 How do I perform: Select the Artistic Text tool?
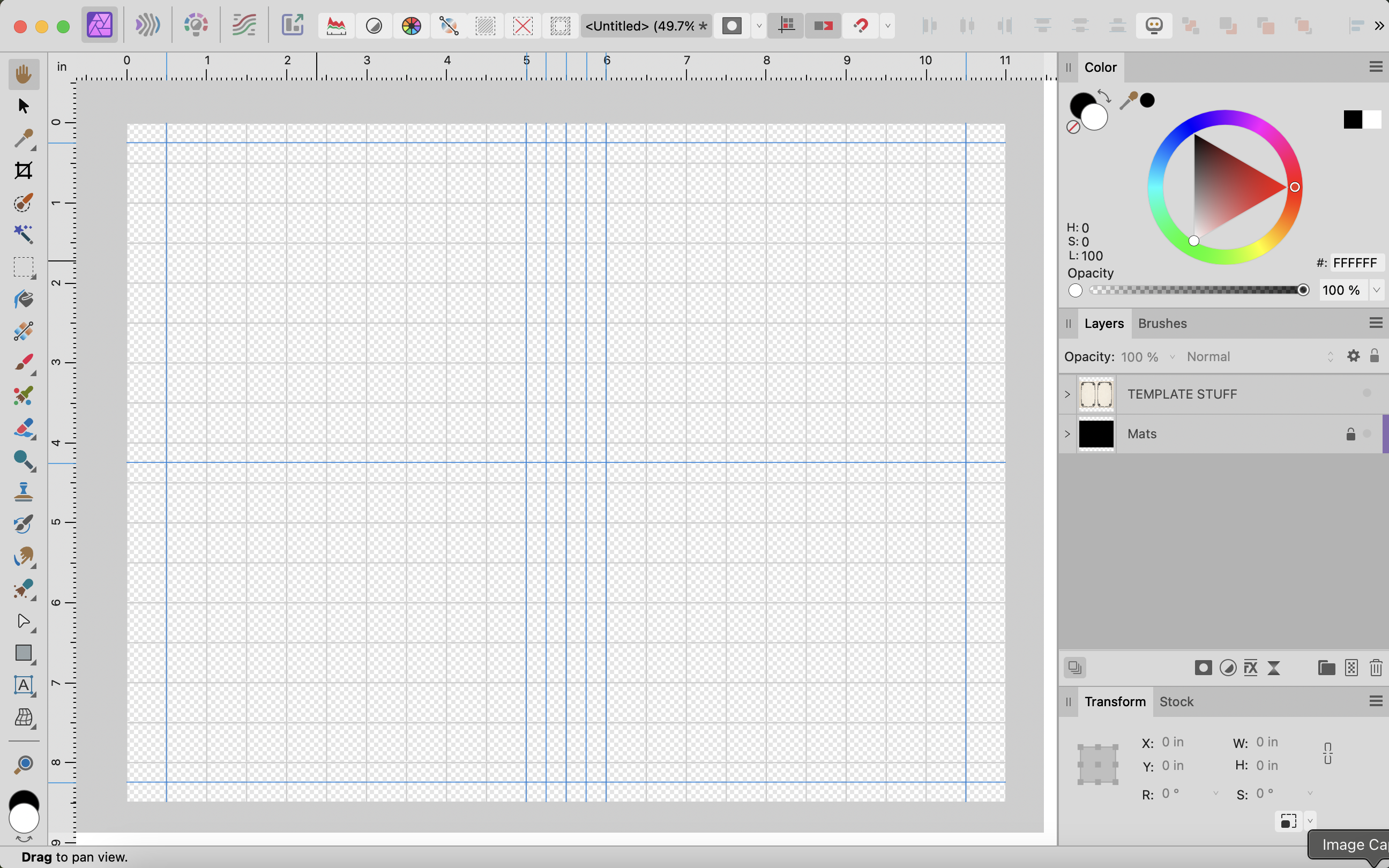coord(24,685)
